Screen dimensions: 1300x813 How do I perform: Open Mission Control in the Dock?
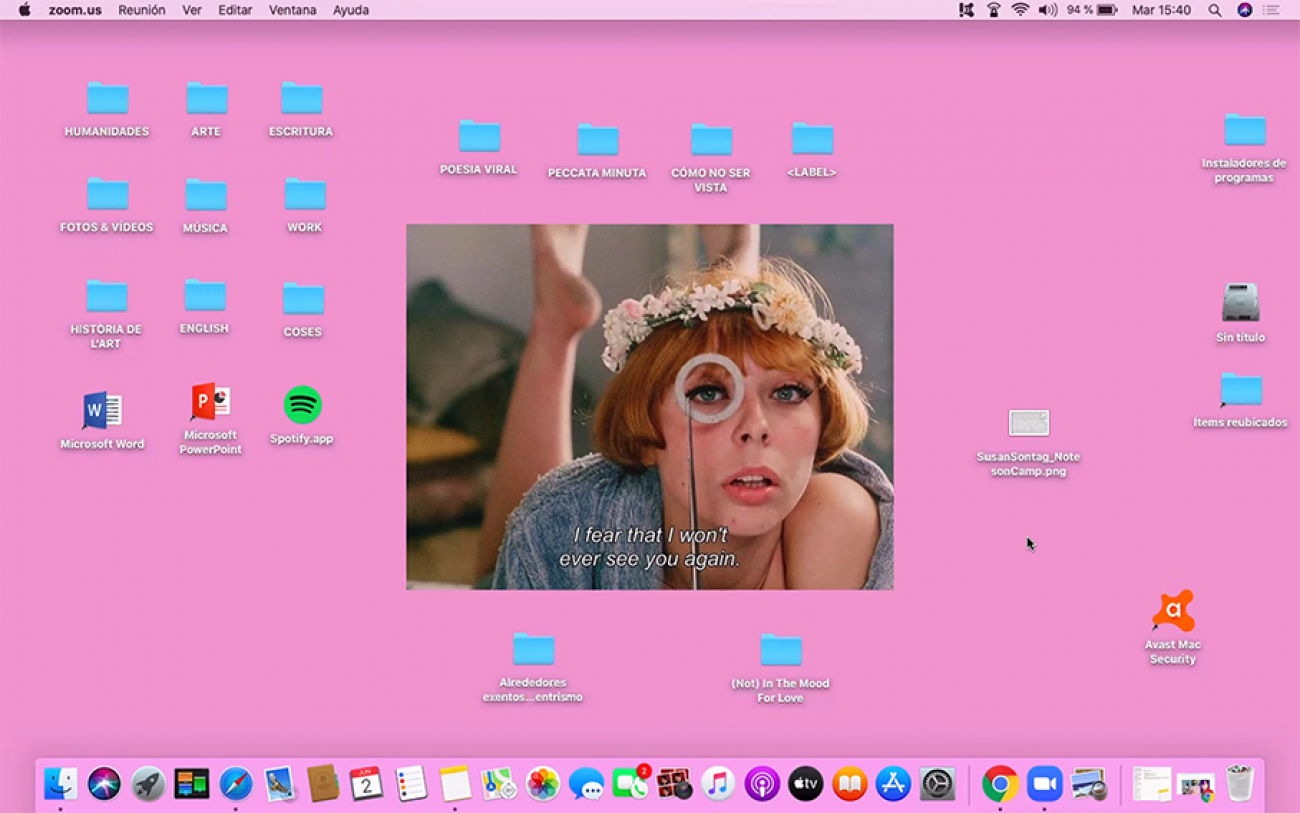(191, 784)
